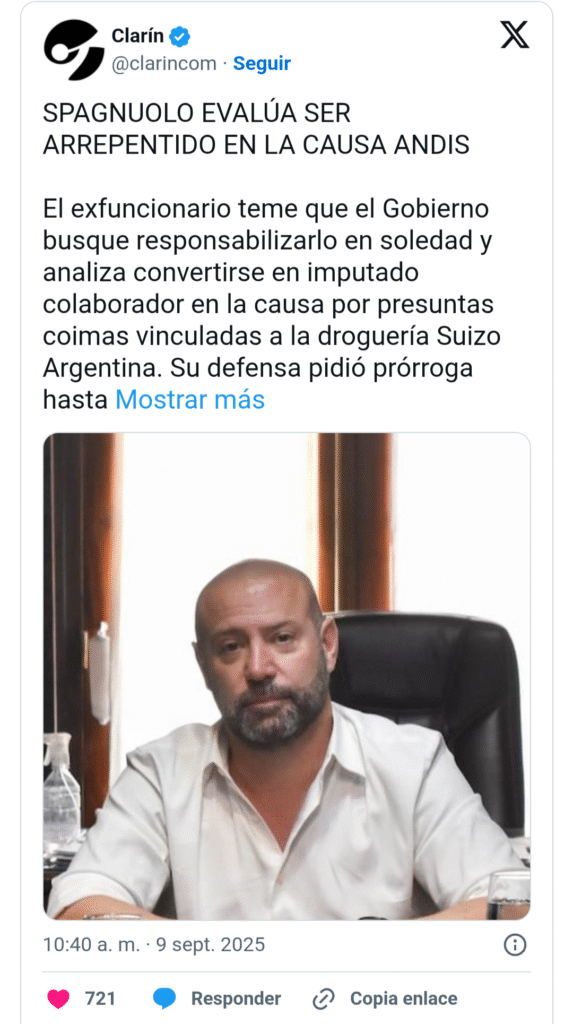Click the reply speech bubble icon
The height and width of the screenshot is (1024, 573).
click(x=165, y=999)
